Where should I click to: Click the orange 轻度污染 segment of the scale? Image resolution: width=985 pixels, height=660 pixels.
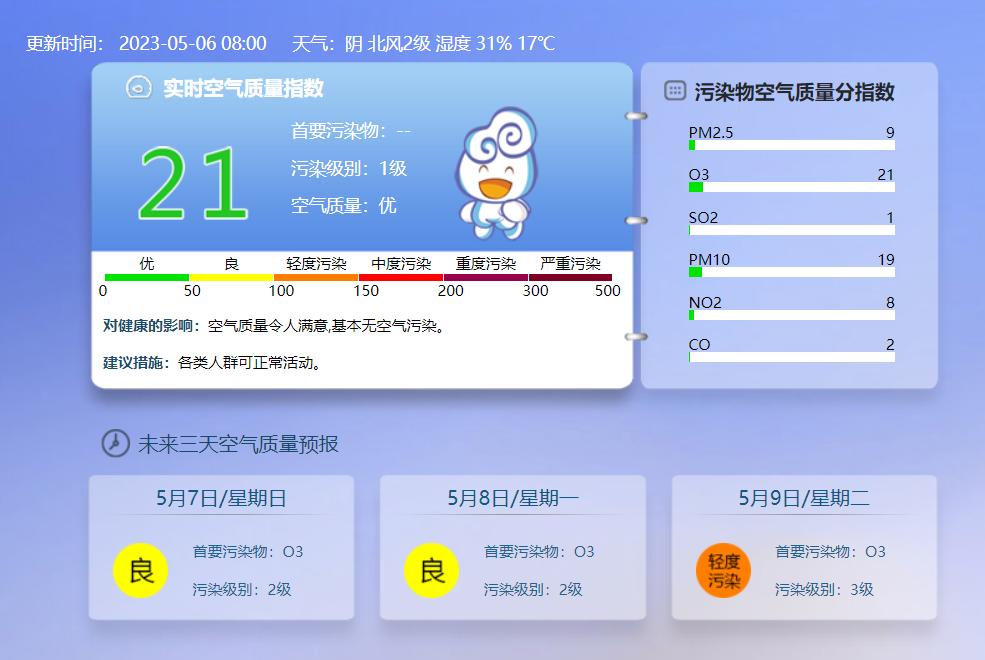click(x=316, y=277)
